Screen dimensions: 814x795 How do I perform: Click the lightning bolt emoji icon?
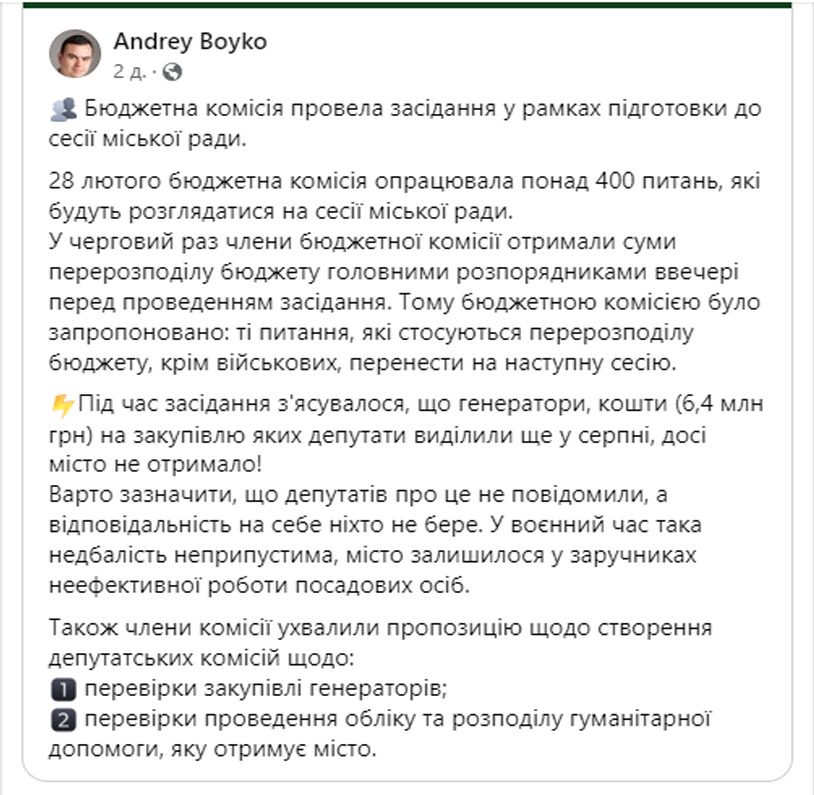click(61, 405)
